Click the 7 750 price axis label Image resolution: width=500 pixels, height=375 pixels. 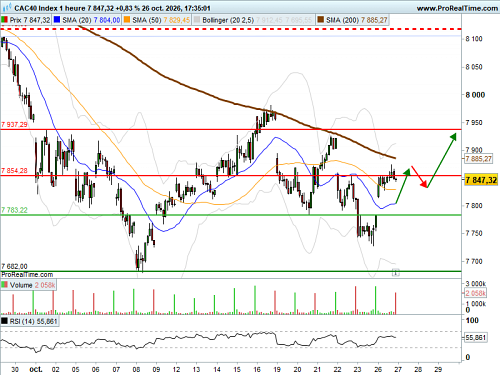tap(474, 233)
